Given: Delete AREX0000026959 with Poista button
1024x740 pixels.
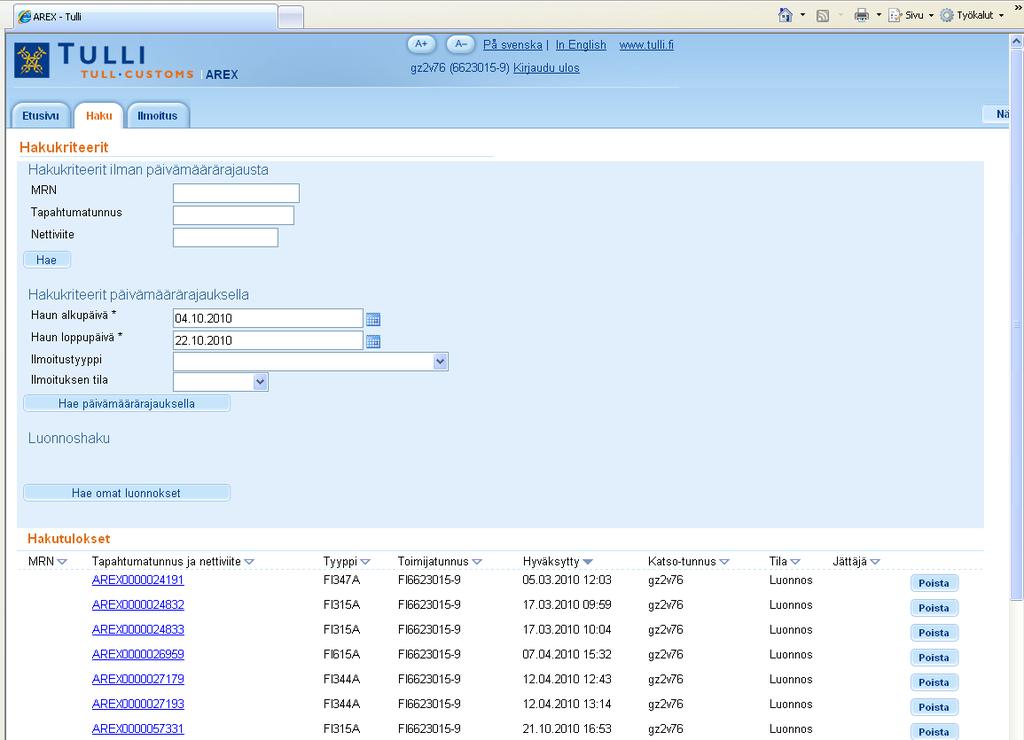Looking at the screenshot, I should point(934,658).
